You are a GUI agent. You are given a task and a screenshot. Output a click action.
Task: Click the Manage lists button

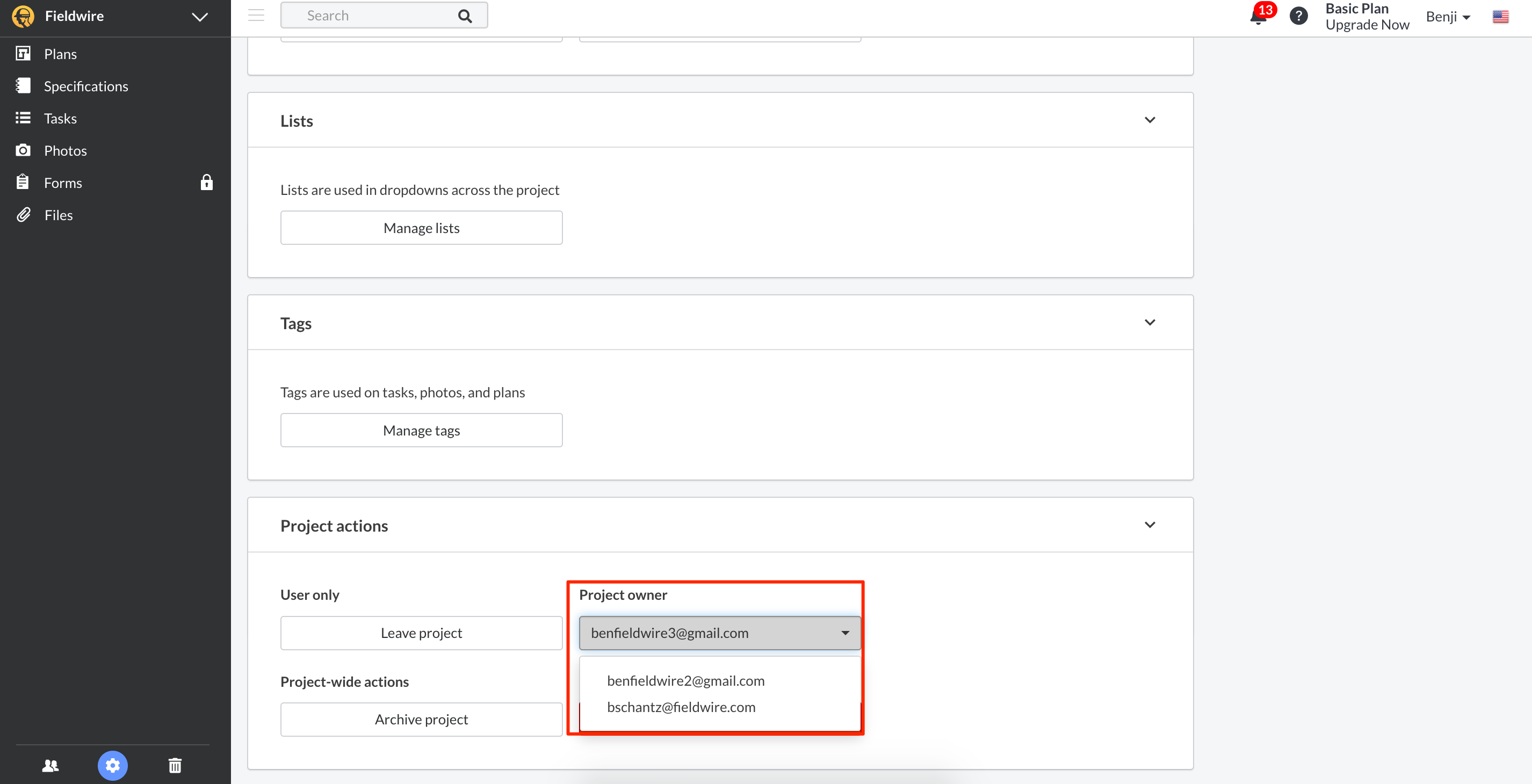421,228
